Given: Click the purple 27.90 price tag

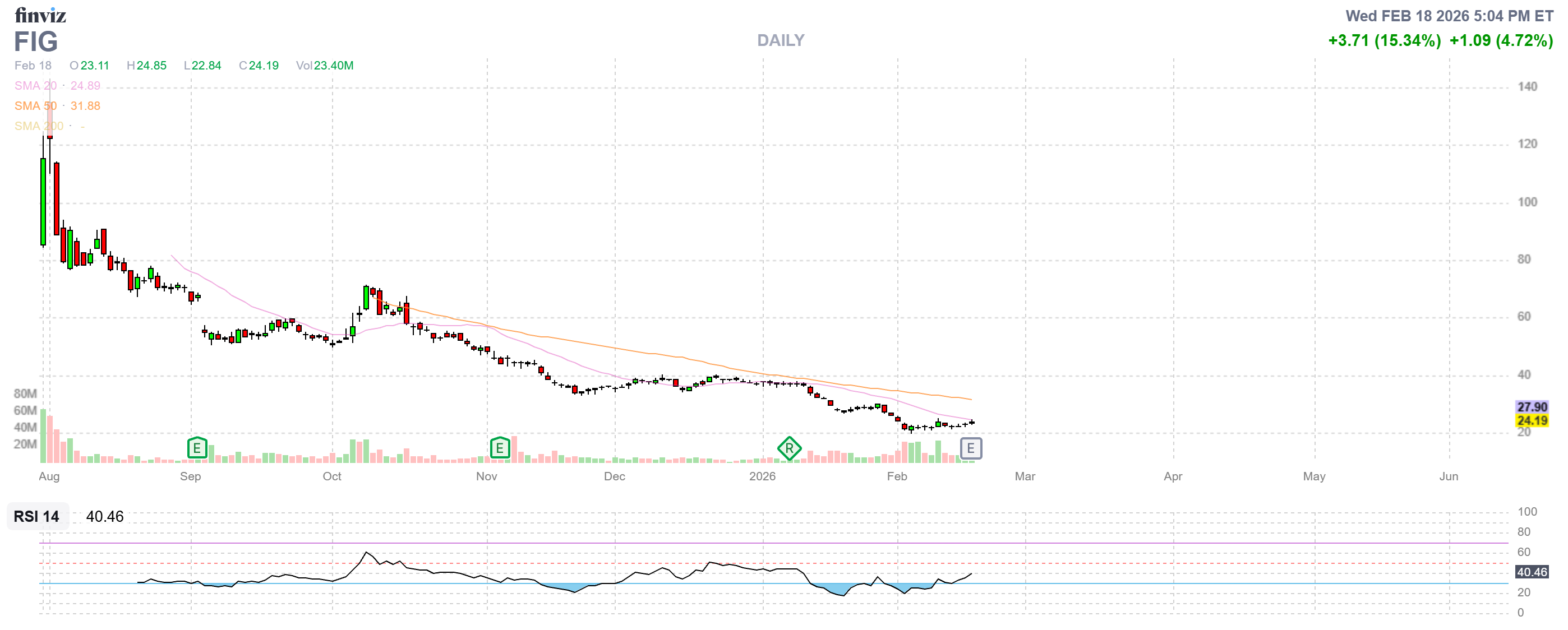Looking at the screenshot, I should [x=1532, y=407].
